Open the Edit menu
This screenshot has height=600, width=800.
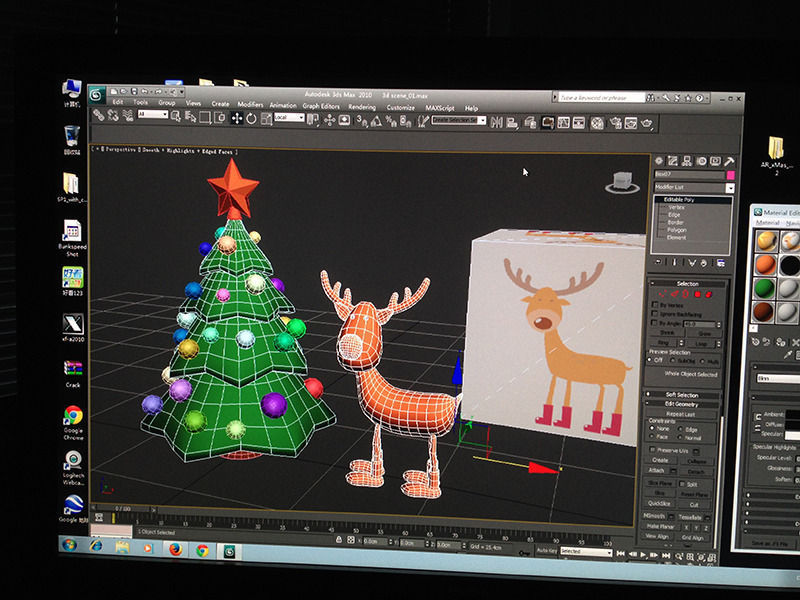tap(118, 102)
